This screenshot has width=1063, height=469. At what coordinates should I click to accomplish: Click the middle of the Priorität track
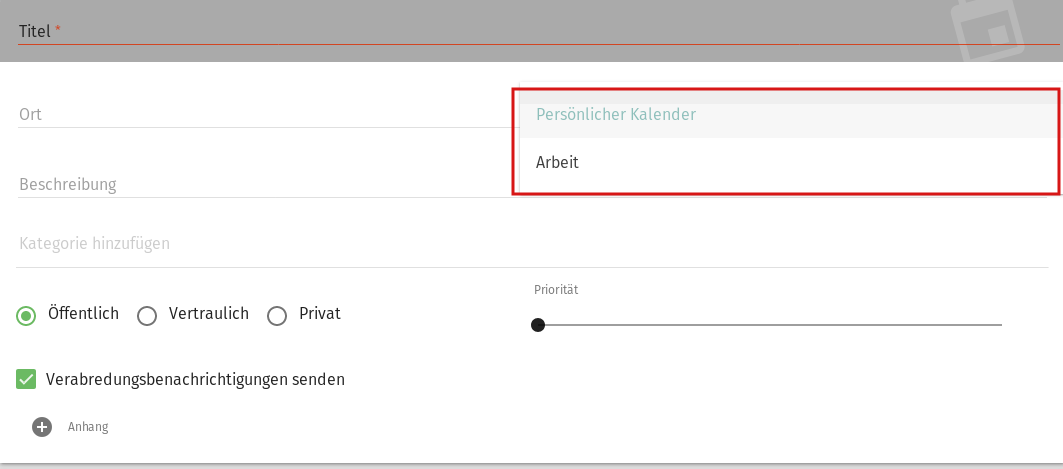point(769,325)
